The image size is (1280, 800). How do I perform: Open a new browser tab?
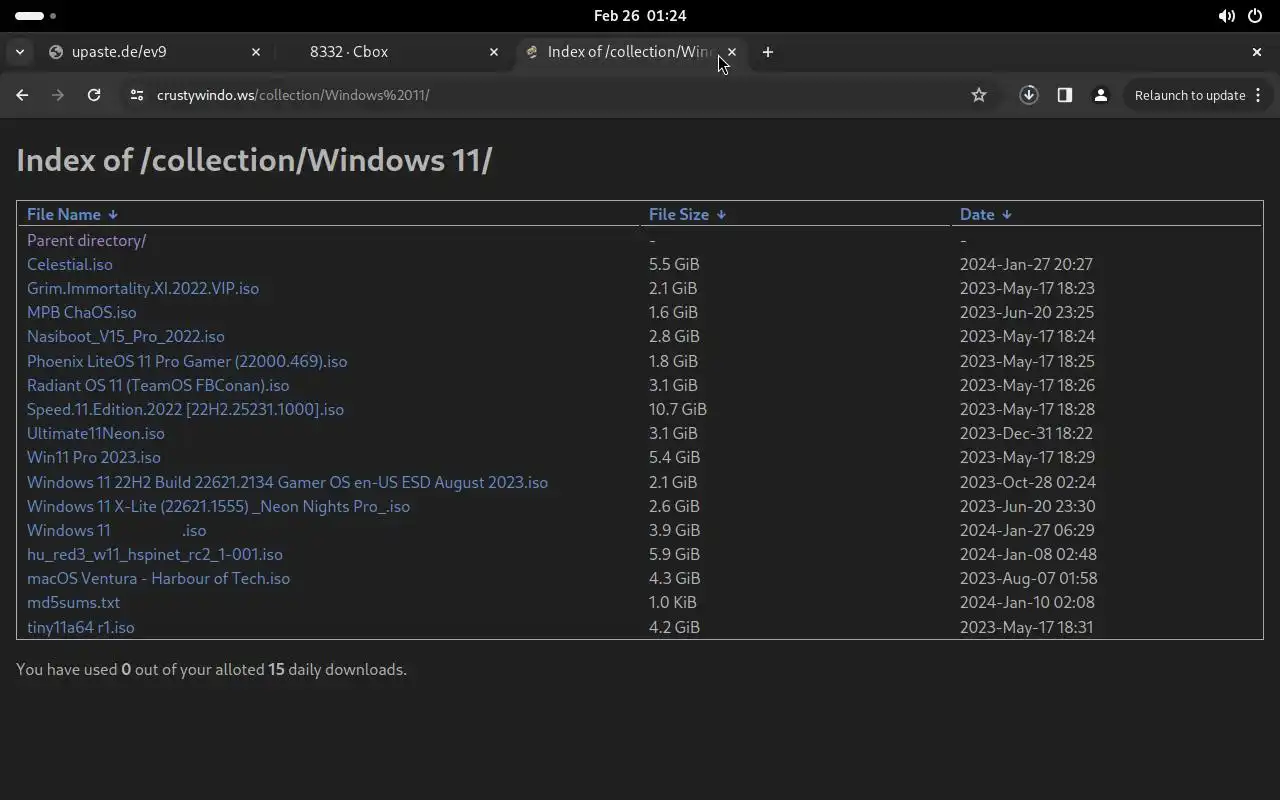click(767, 52)
